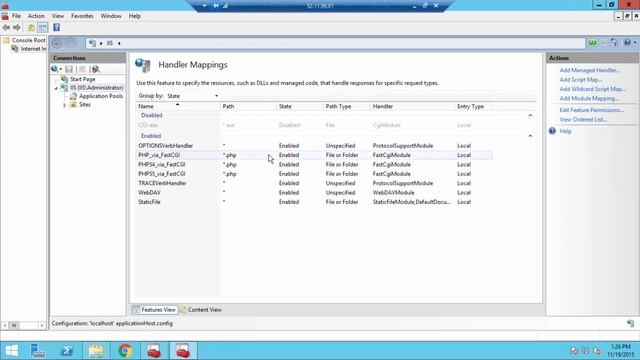Click the Windows Start button
Screen dimensions: 640x360
pos(11,351)
